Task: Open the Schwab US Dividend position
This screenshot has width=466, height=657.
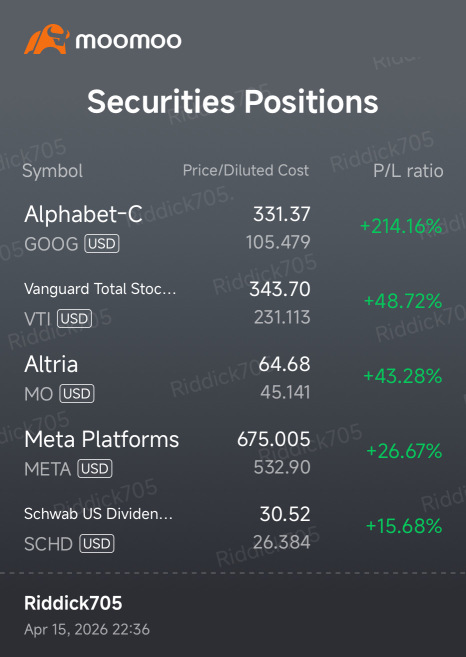Action: point(233,528)
